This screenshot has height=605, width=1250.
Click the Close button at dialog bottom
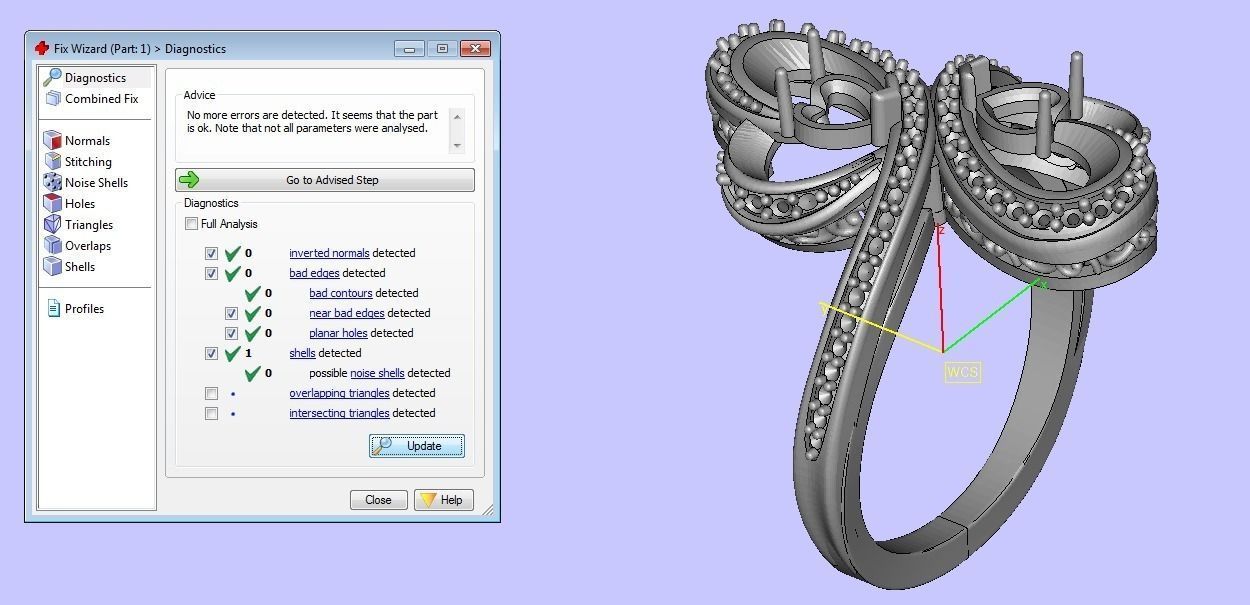pos(378,500)
